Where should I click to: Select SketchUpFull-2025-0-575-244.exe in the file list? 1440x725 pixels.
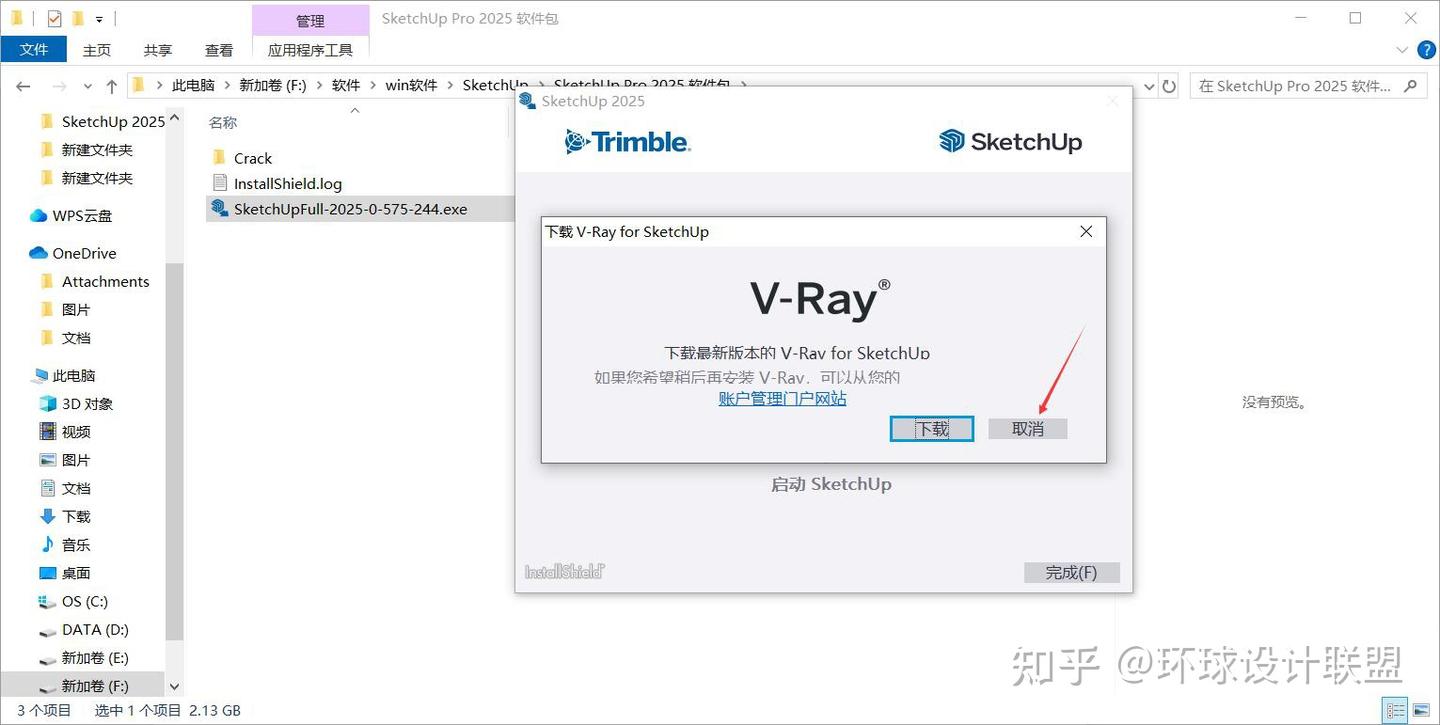pos(339,209)
